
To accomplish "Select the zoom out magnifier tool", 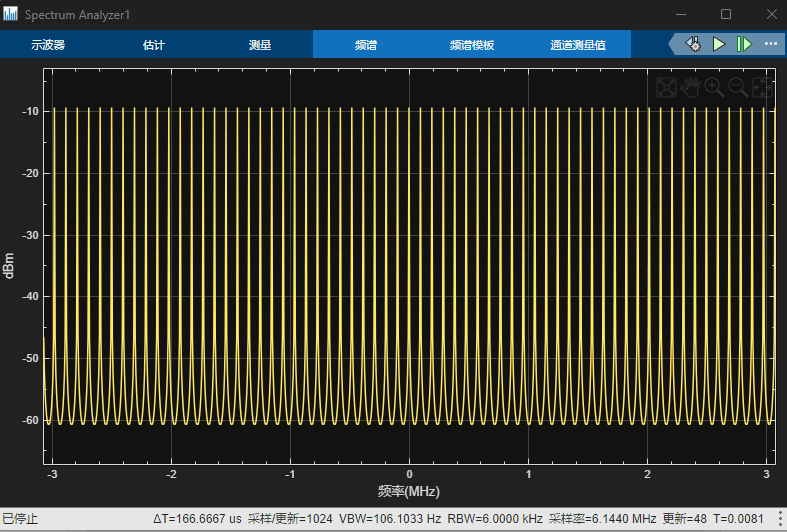I will tap(738, 87).
